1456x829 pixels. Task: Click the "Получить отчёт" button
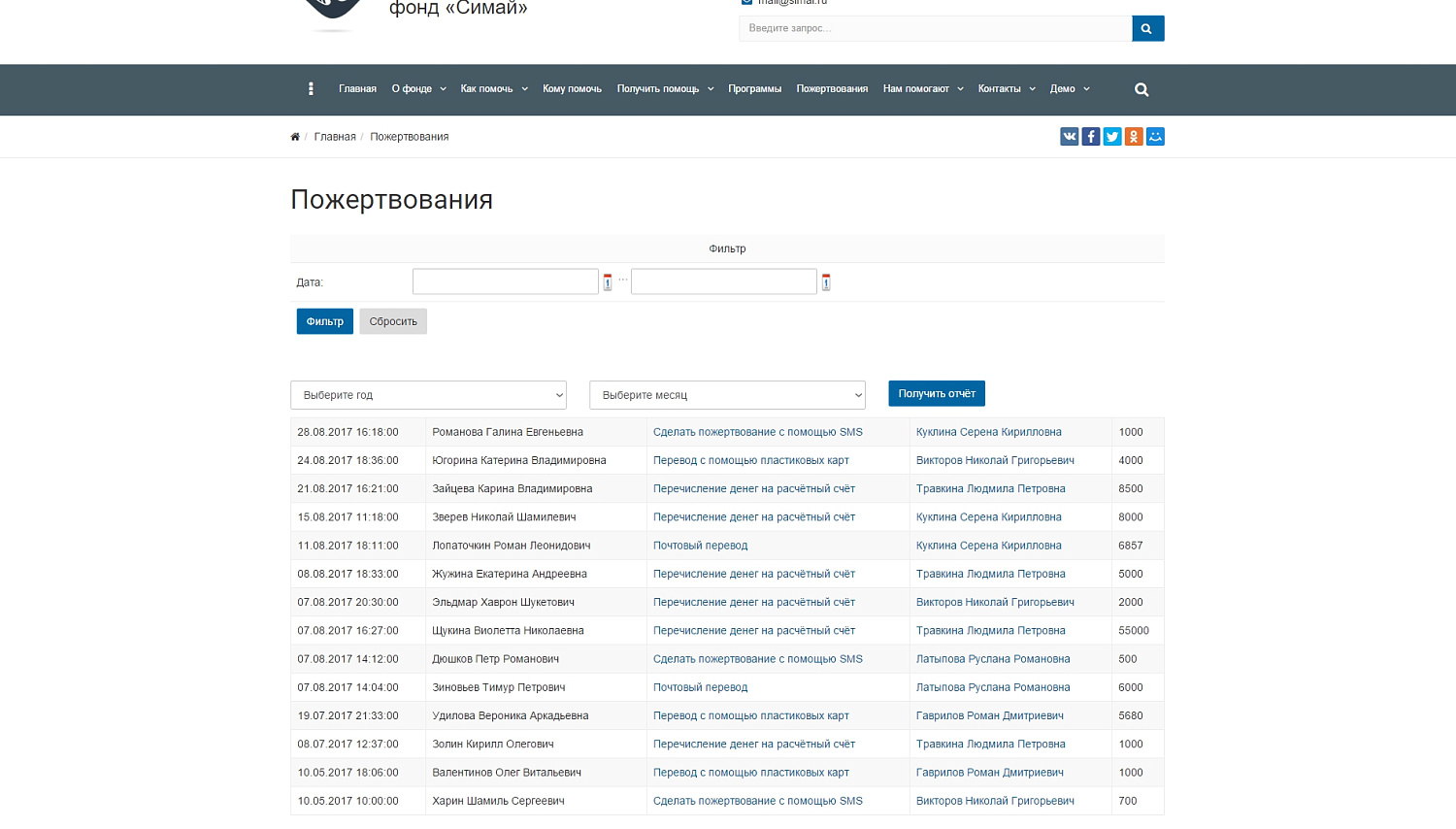pos(937,393)
